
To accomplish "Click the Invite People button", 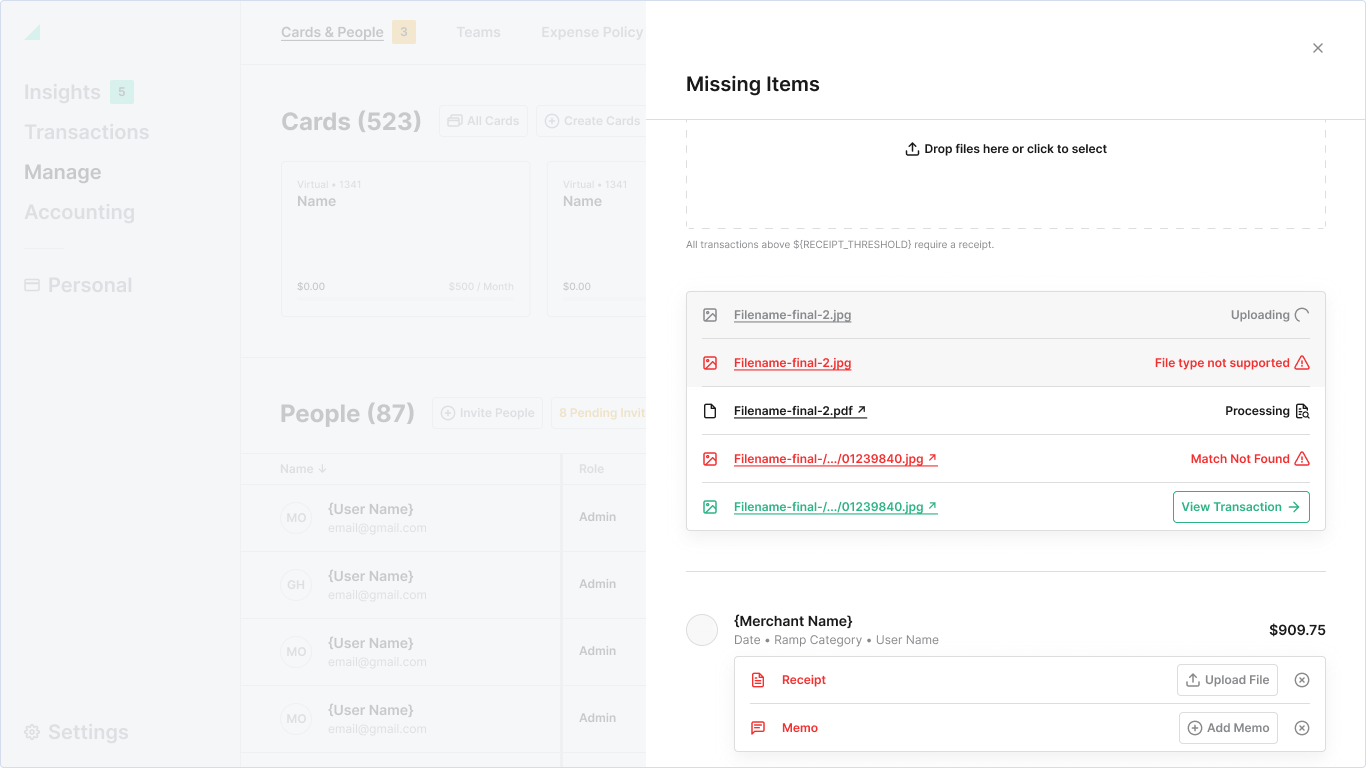I will (488, 413).
